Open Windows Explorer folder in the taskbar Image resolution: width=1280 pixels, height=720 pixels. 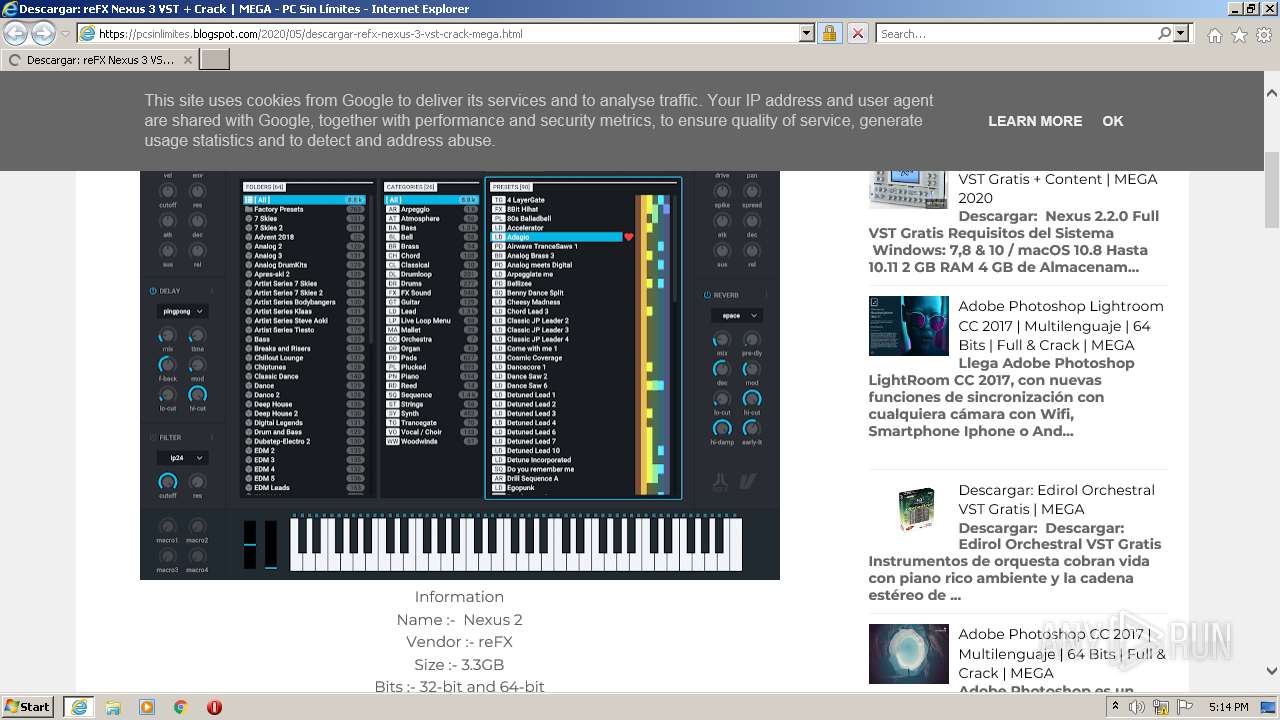click(x=112, y=707)
